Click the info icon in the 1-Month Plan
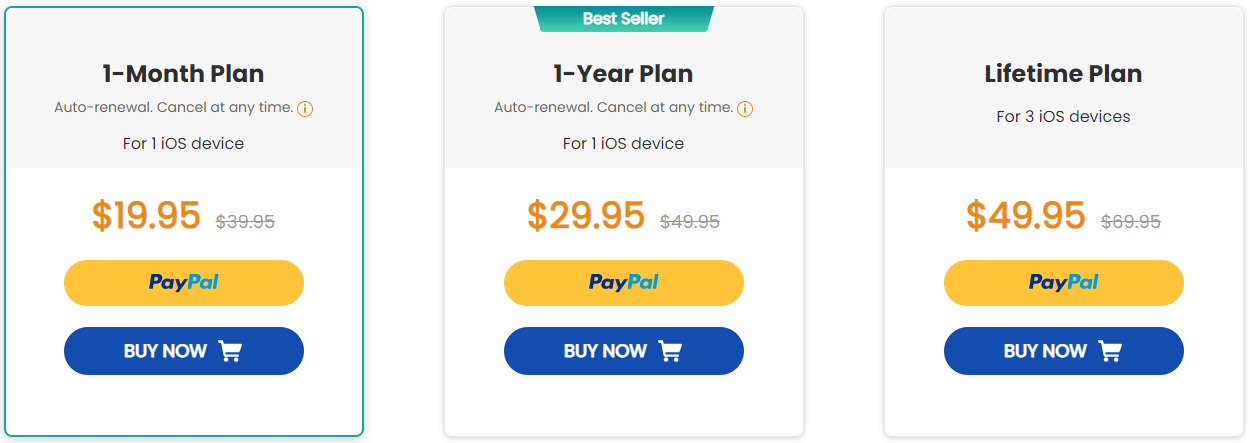The width and height of the screenshot is (1250, 443). 306,109
